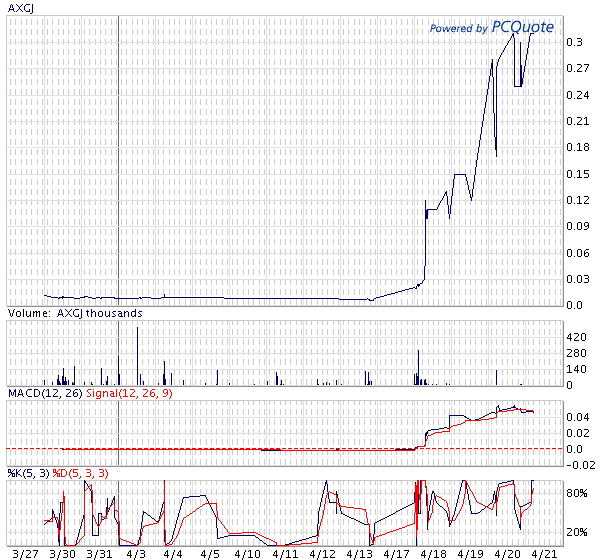Click the 4/17 date label

click(396, 554)
